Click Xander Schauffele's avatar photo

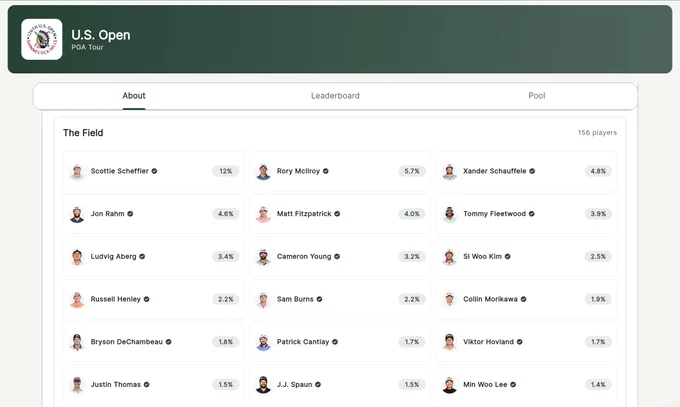tap(449, 171)
